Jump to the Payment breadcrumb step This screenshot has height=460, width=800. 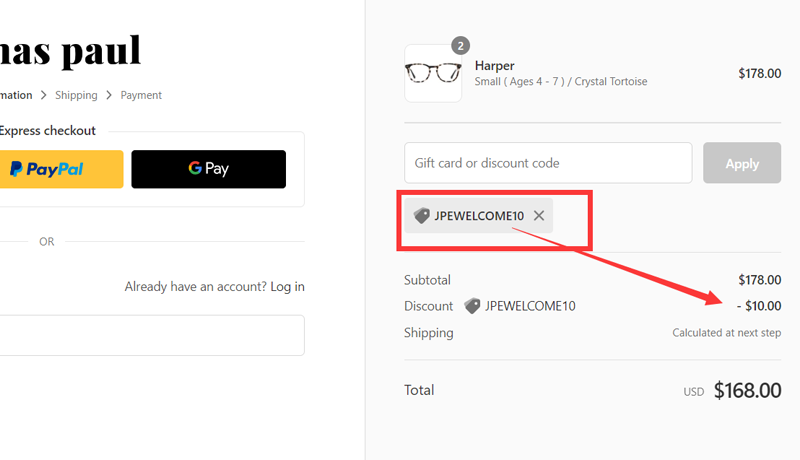pos(141,95)
